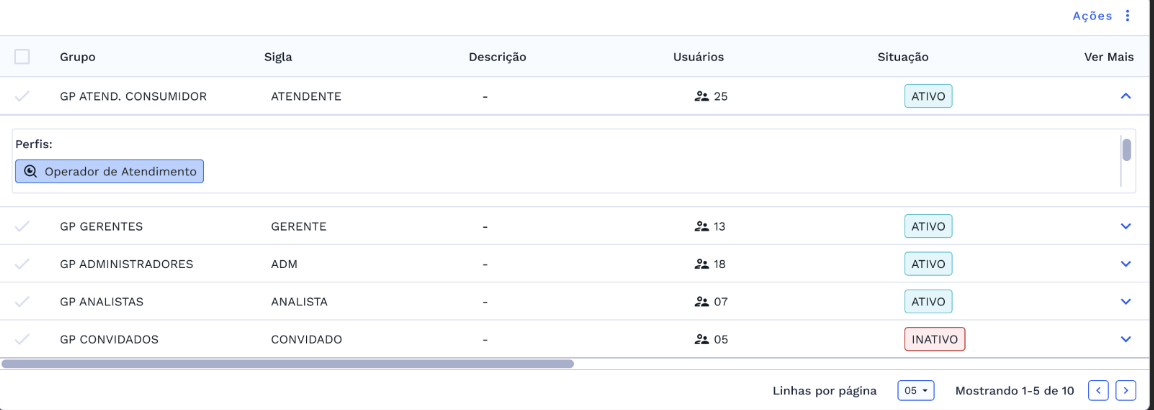Sort by the Situação column header
Image resolution: width=1154 pixels, height=410 pixels.
(903, 57)
